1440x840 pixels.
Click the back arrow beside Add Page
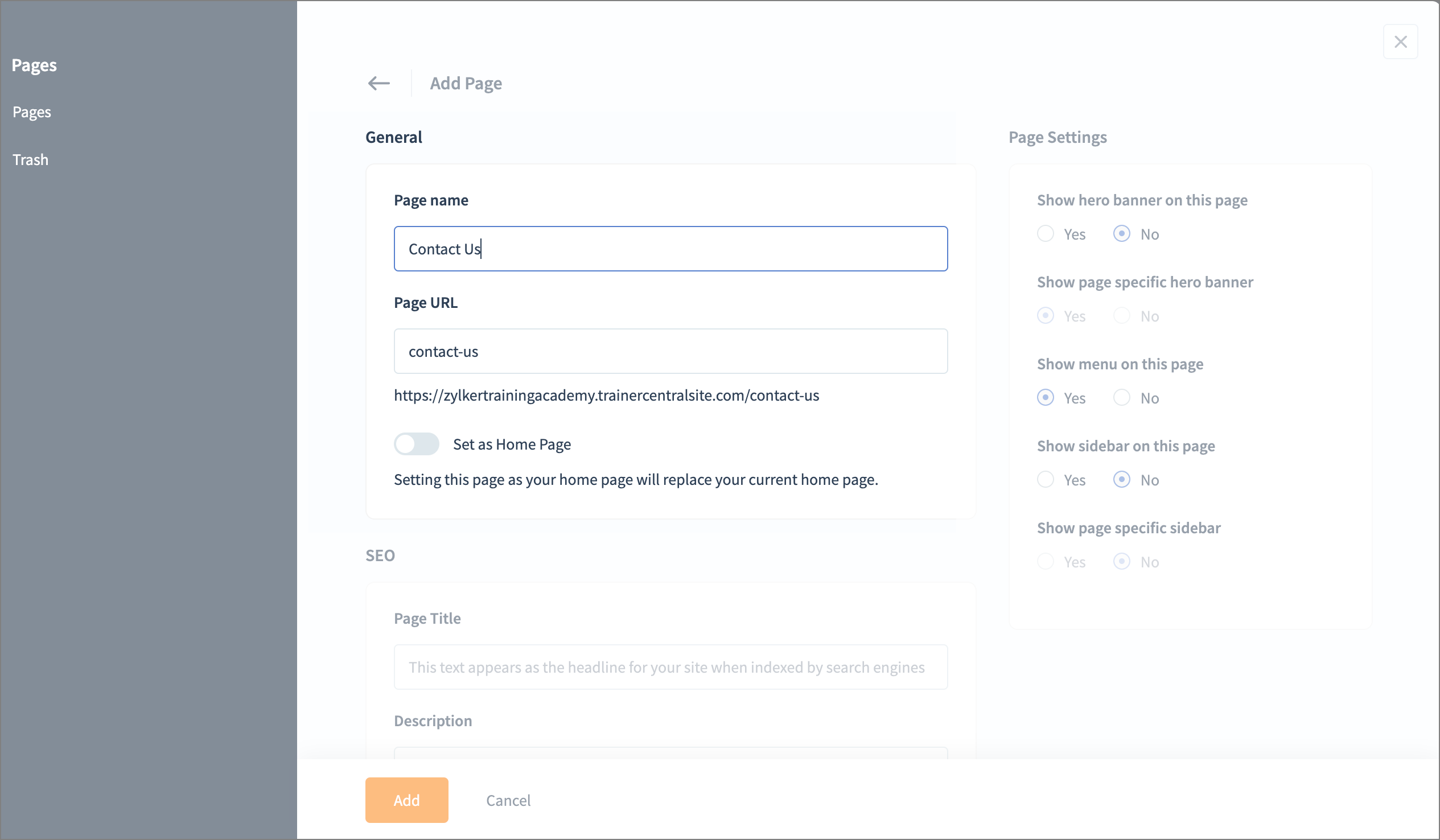pyautogui.click(x=379, y=84)
